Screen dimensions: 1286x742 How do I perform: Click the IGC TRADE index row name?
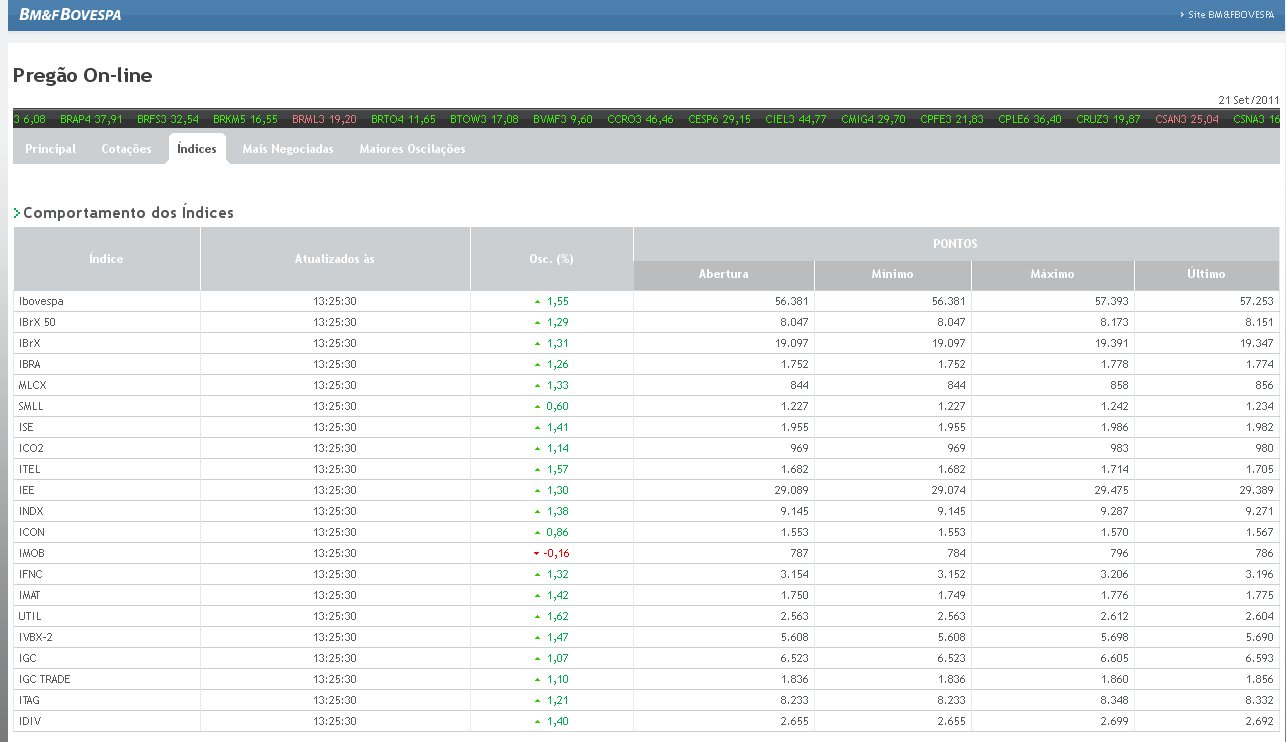pos(44,679)
